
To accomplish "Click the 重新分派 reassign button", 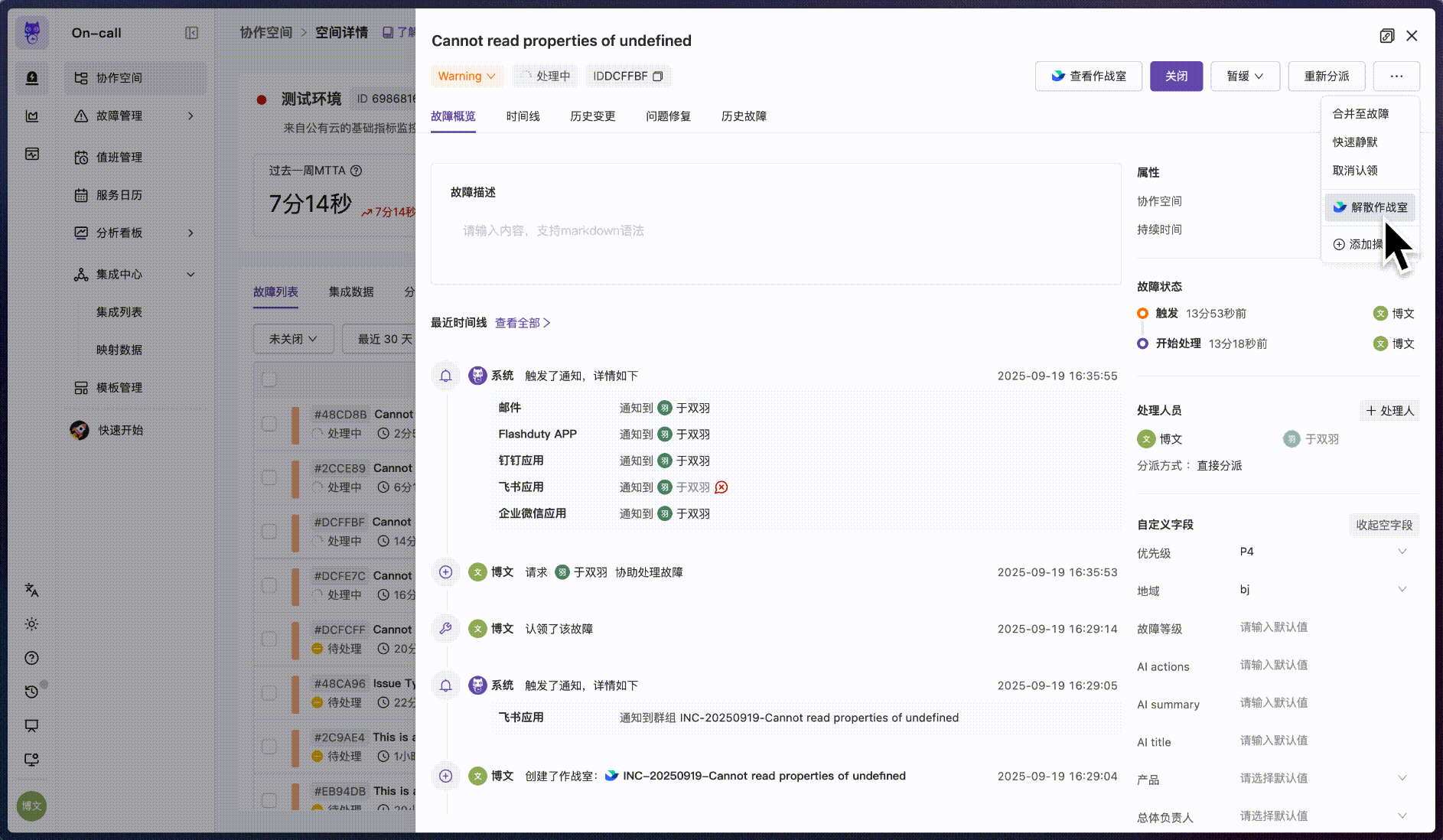I will click(1326, 77).
